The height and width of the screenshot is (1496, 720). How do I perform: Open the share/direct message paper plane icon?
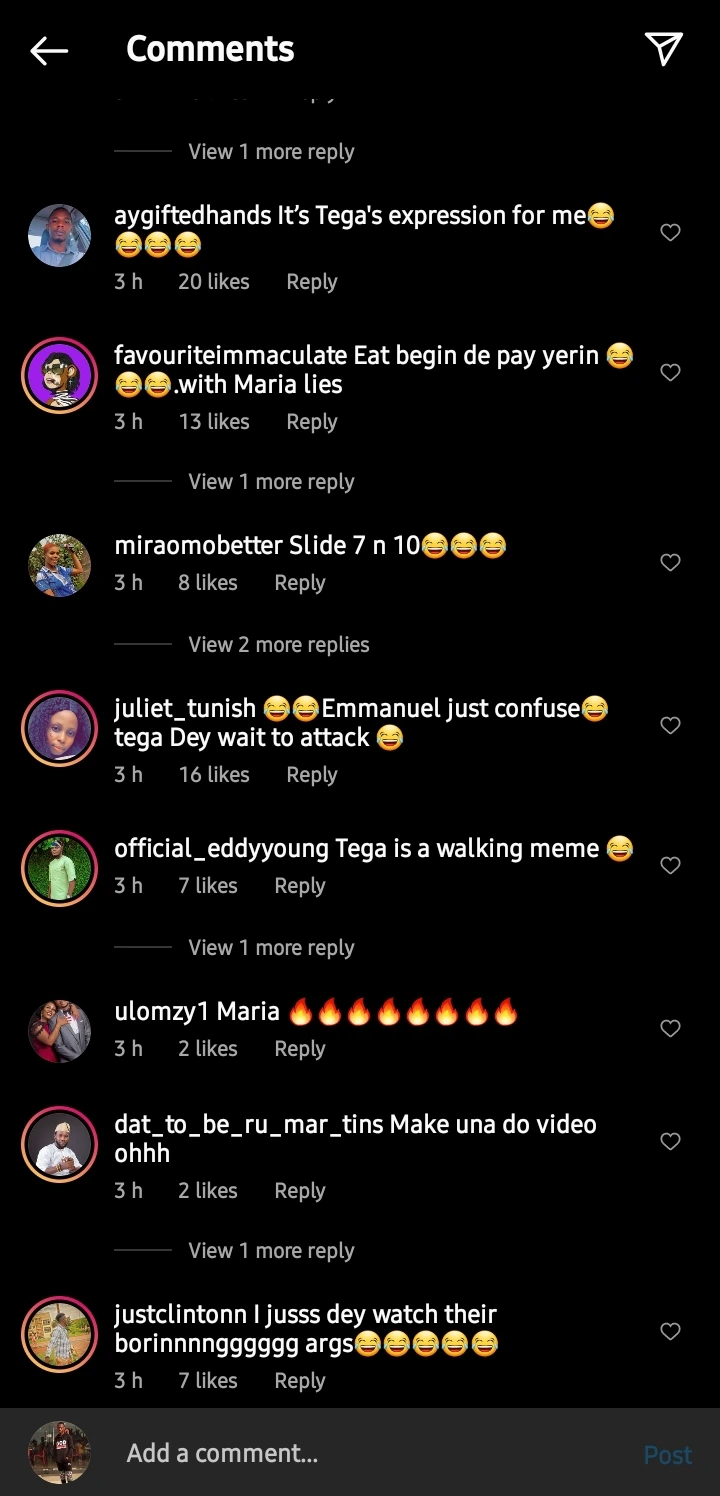point(663,48)
